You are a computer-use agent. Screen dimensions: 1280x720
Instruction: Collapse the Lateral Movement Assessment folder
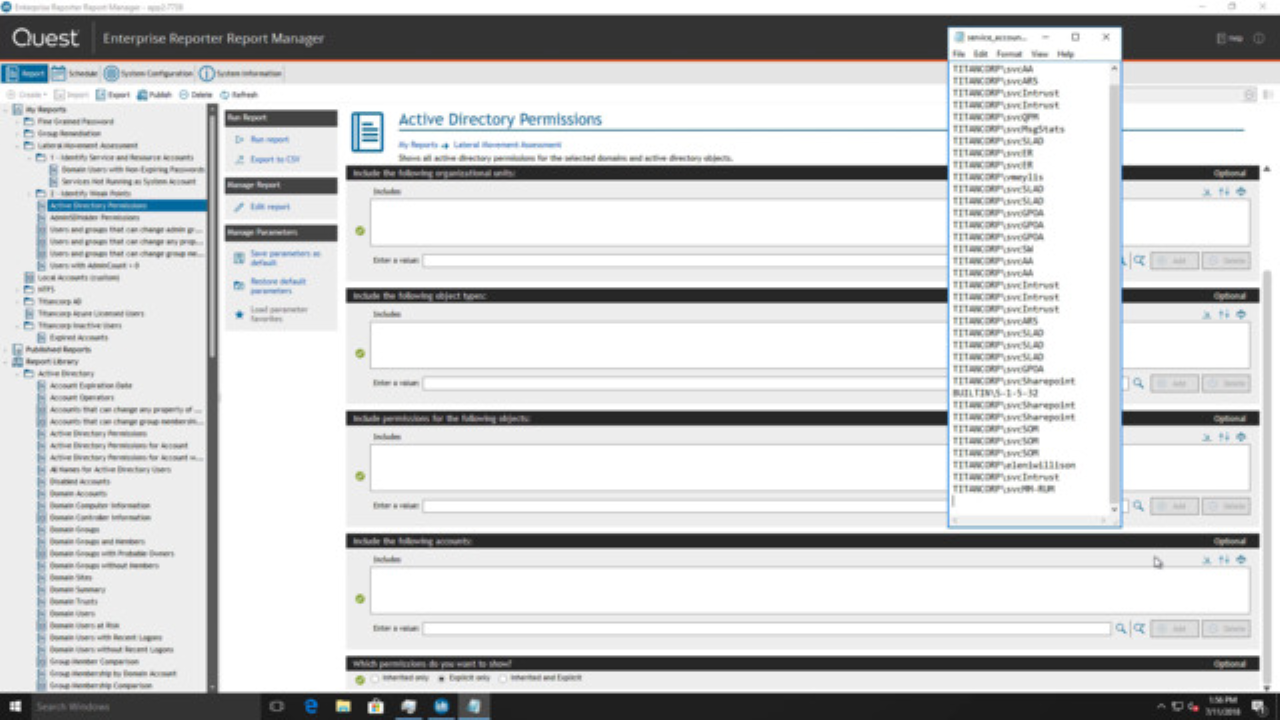(x=15, y=145)
